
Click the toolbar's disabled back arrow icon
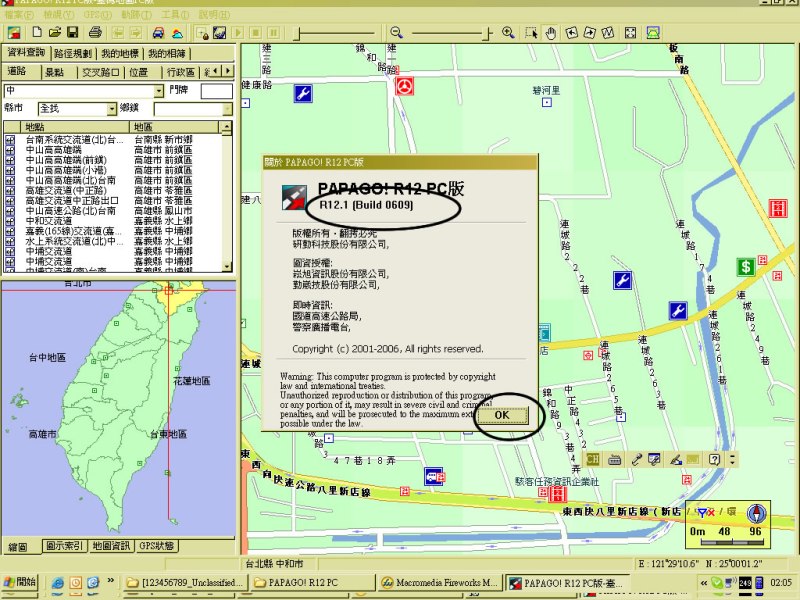click(118, 33)
